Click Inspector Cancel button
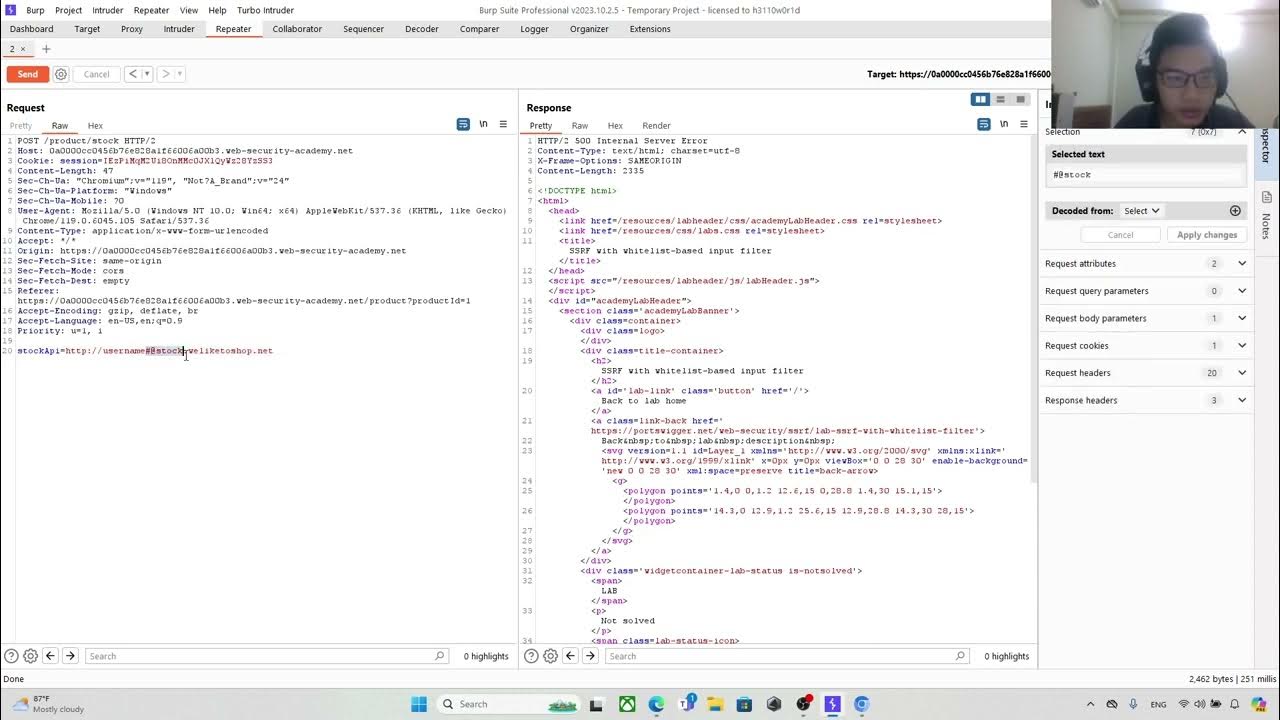The height and width of the screenshot is (720, 1280). pos(1120,235)
